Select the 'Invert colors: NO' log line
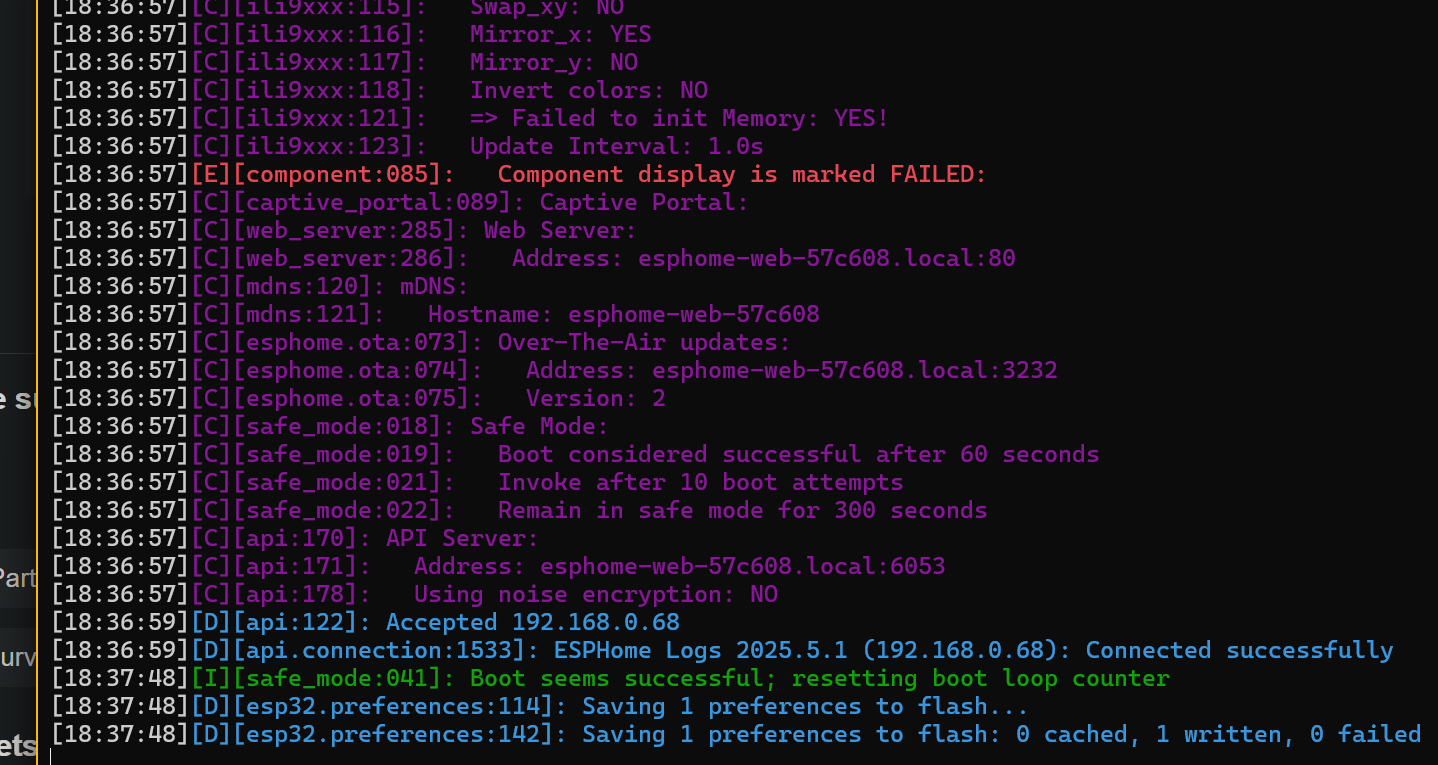The image size is (1438, 765). click(380, 90)
